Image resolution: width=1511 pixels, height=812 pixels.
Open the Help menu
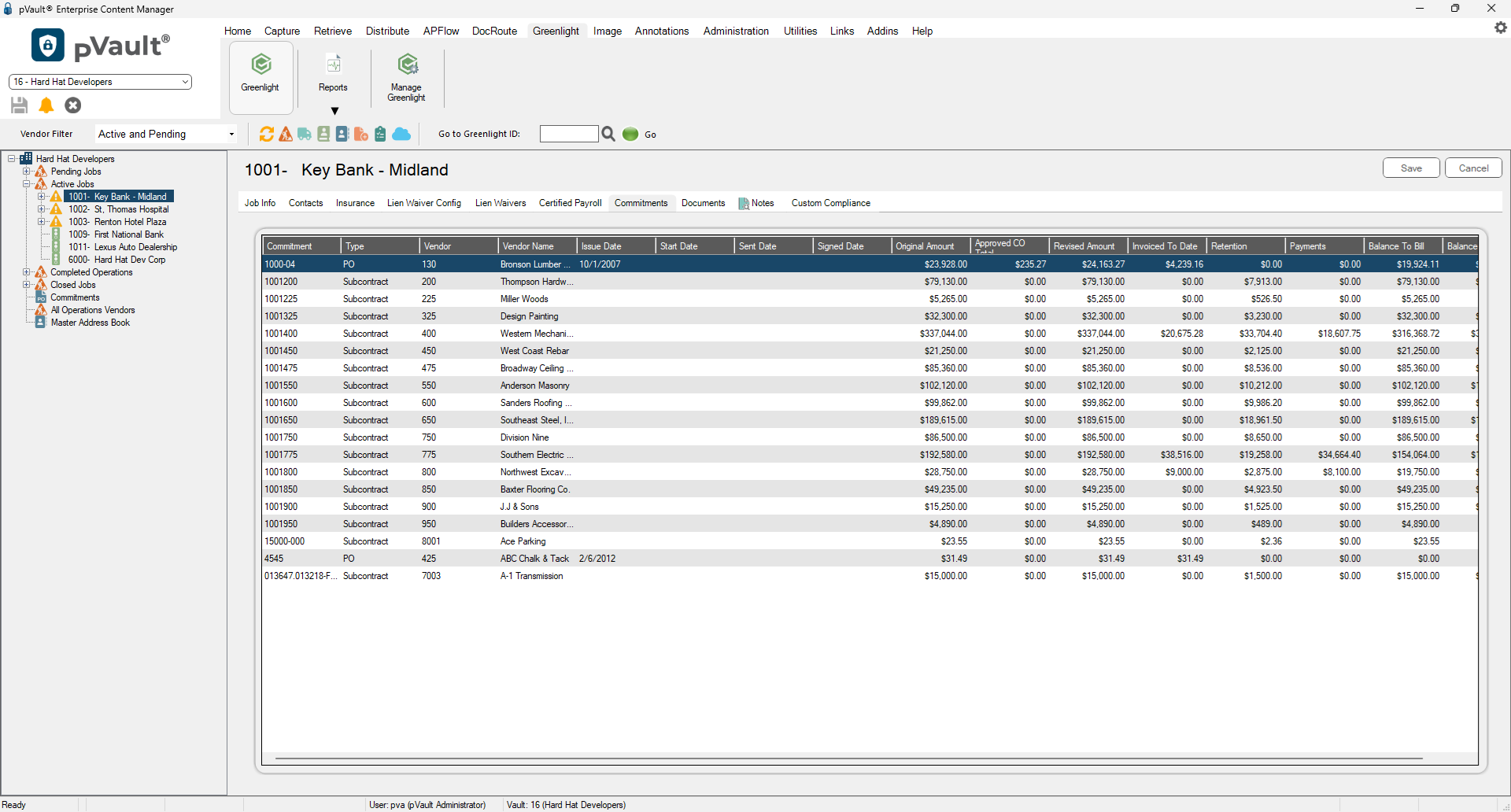point(922,31)
